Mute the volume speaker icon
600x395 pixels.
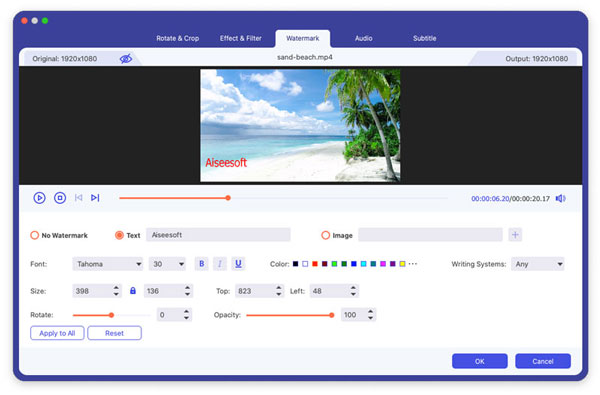pos(561,198)
